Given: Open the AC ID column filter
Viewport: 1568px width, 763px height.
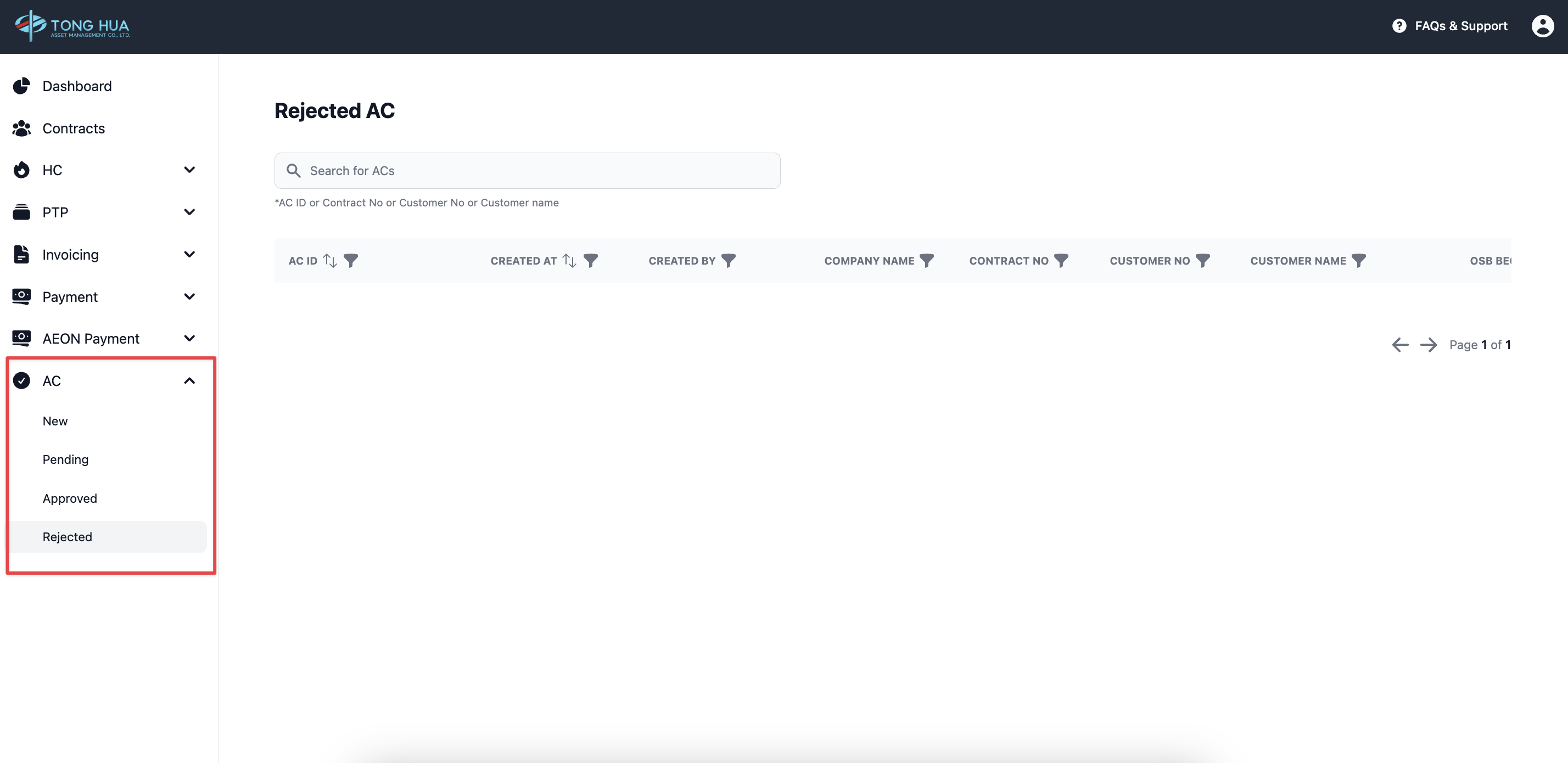Looking at the screenshot, I should pos(351,260).
